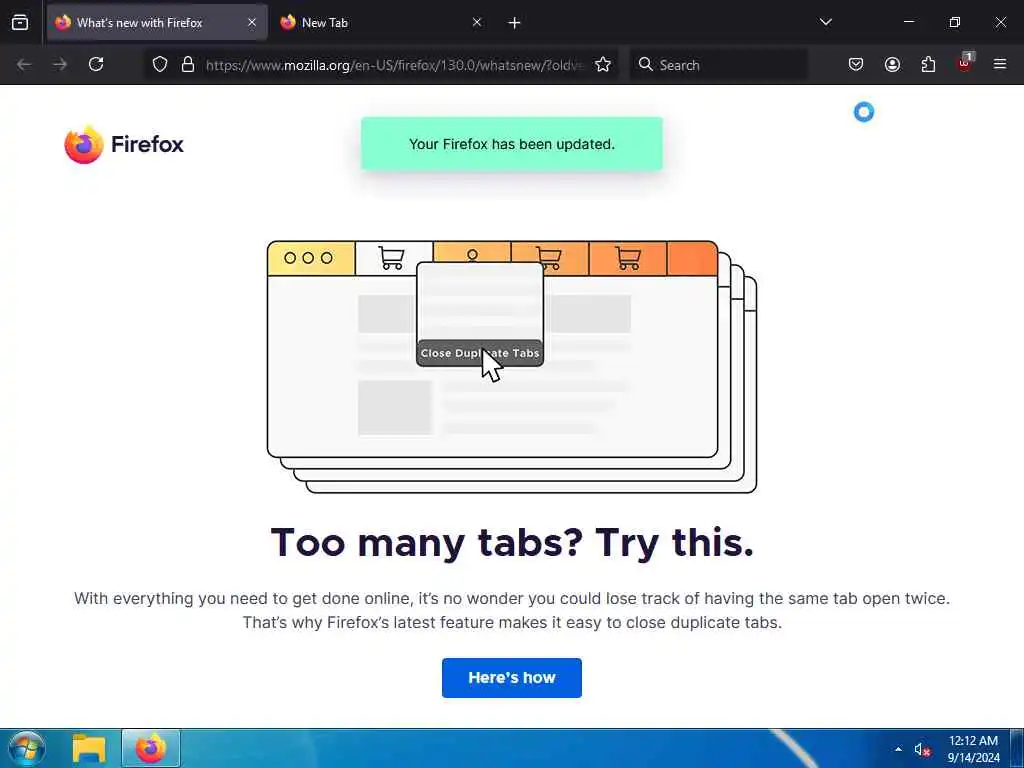This screenshot has width=1024, height=768.
Task: Reload the current page
Action: pos(96,64)
